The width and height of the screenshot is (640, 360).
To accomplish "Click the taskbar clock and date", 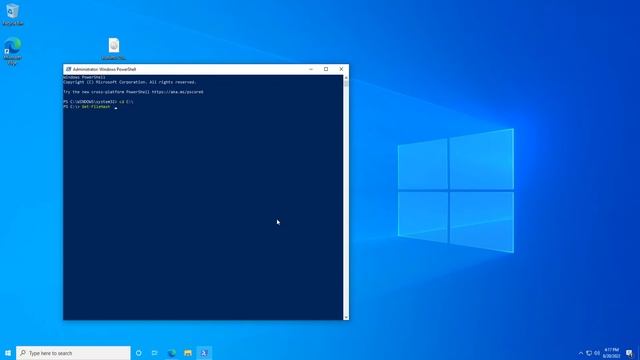I will [611, 353].
